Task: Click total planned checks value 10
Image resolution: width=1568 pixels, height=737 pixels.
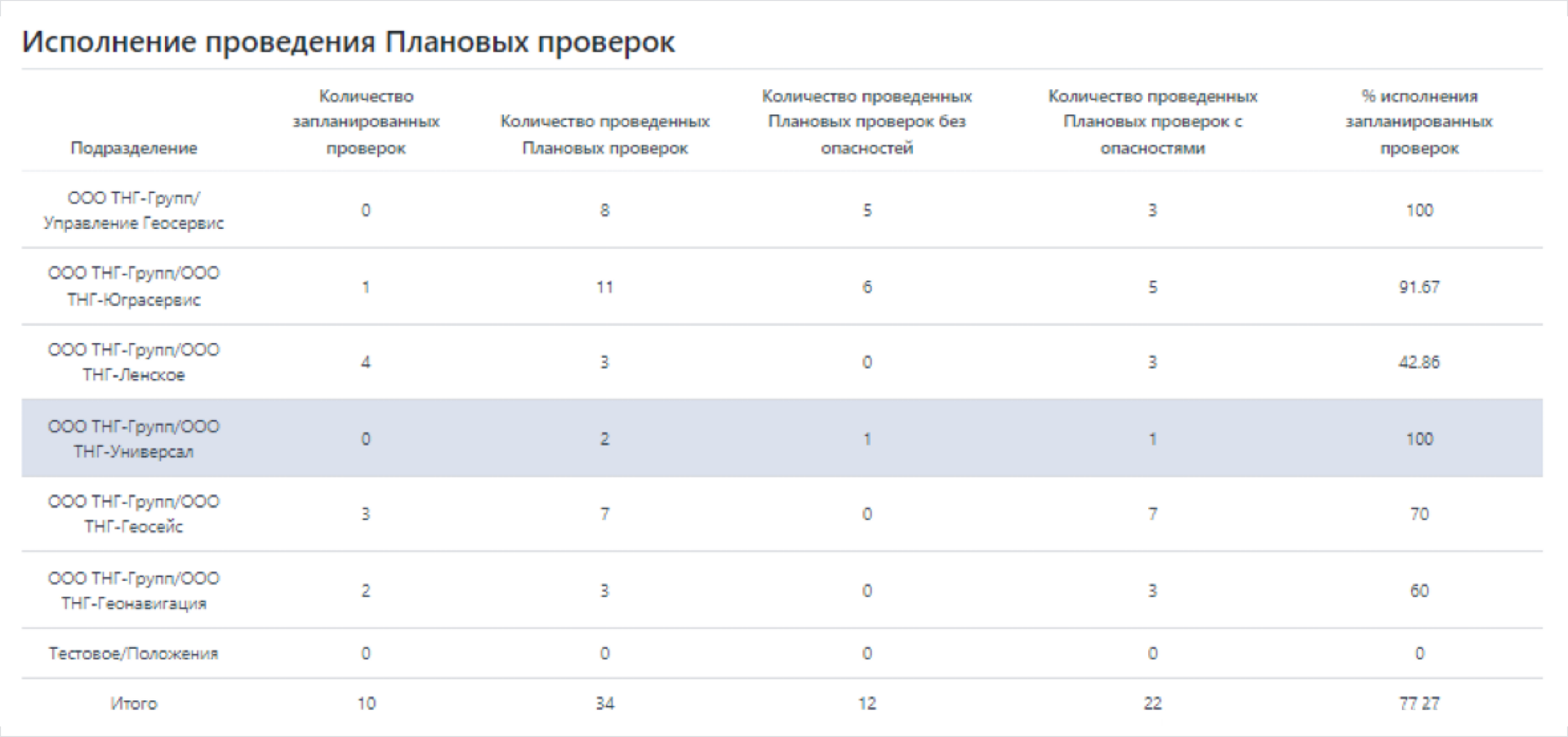Action: (366, 703)
